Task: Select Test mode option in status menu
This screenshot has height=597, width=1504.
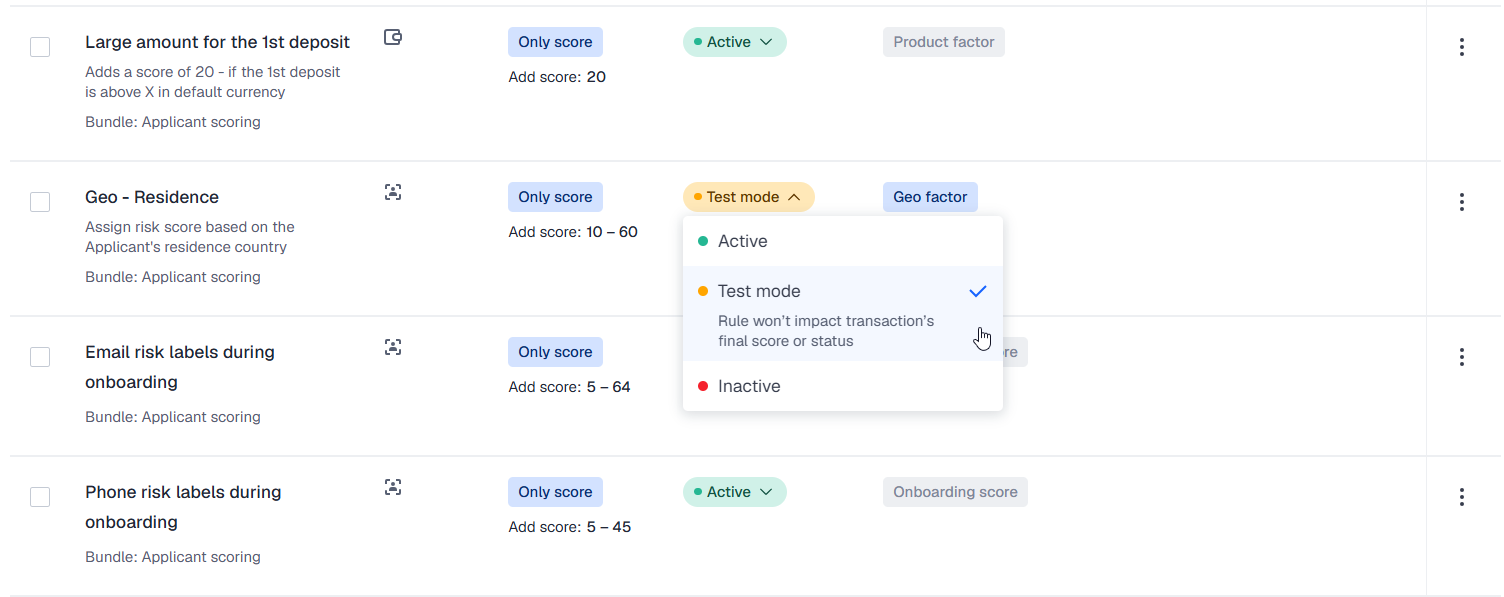Action: [x=758, y=291]
